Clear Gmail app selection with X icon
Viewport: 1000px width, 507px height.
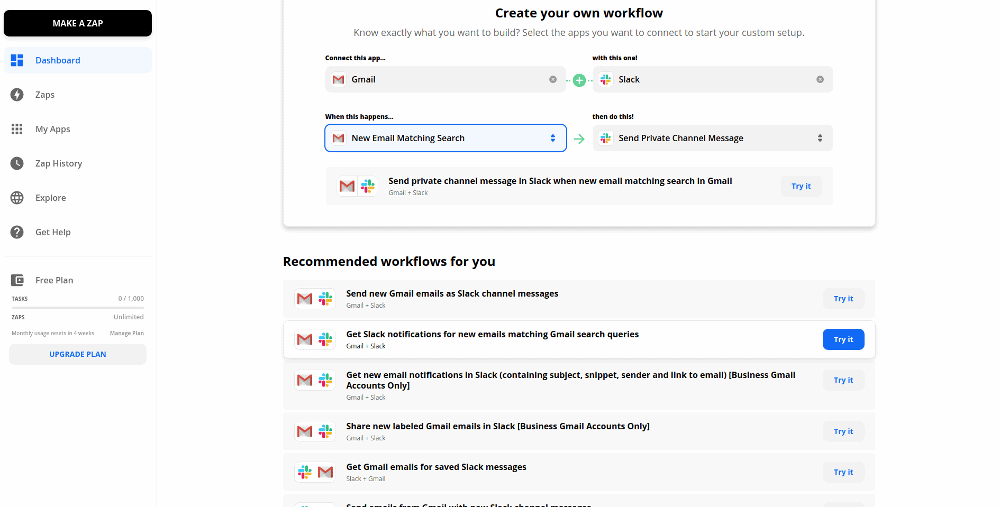[x=553, y=80]
